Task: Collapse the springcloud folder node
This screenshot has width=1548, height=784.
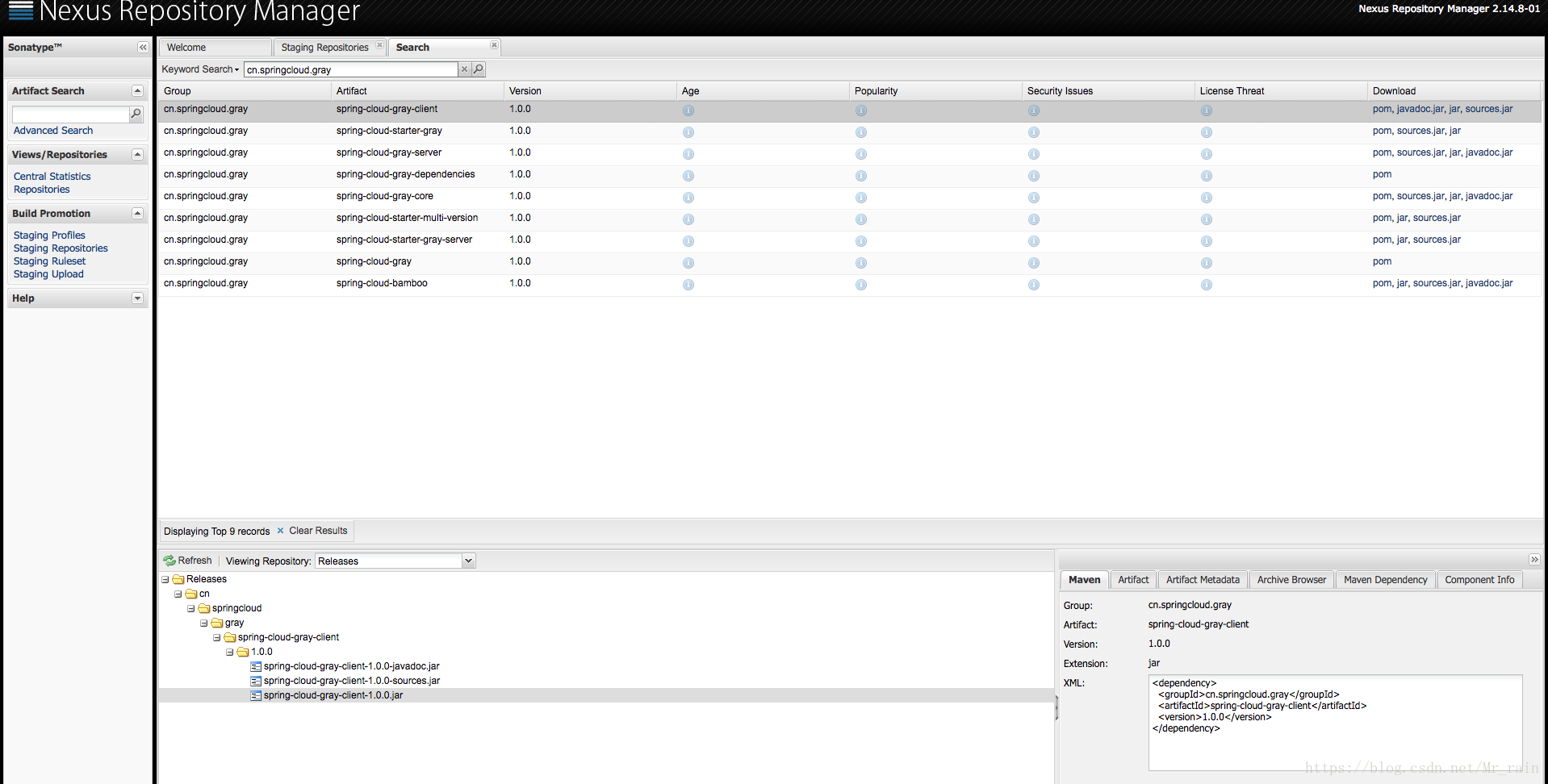Action: [191, 608]
